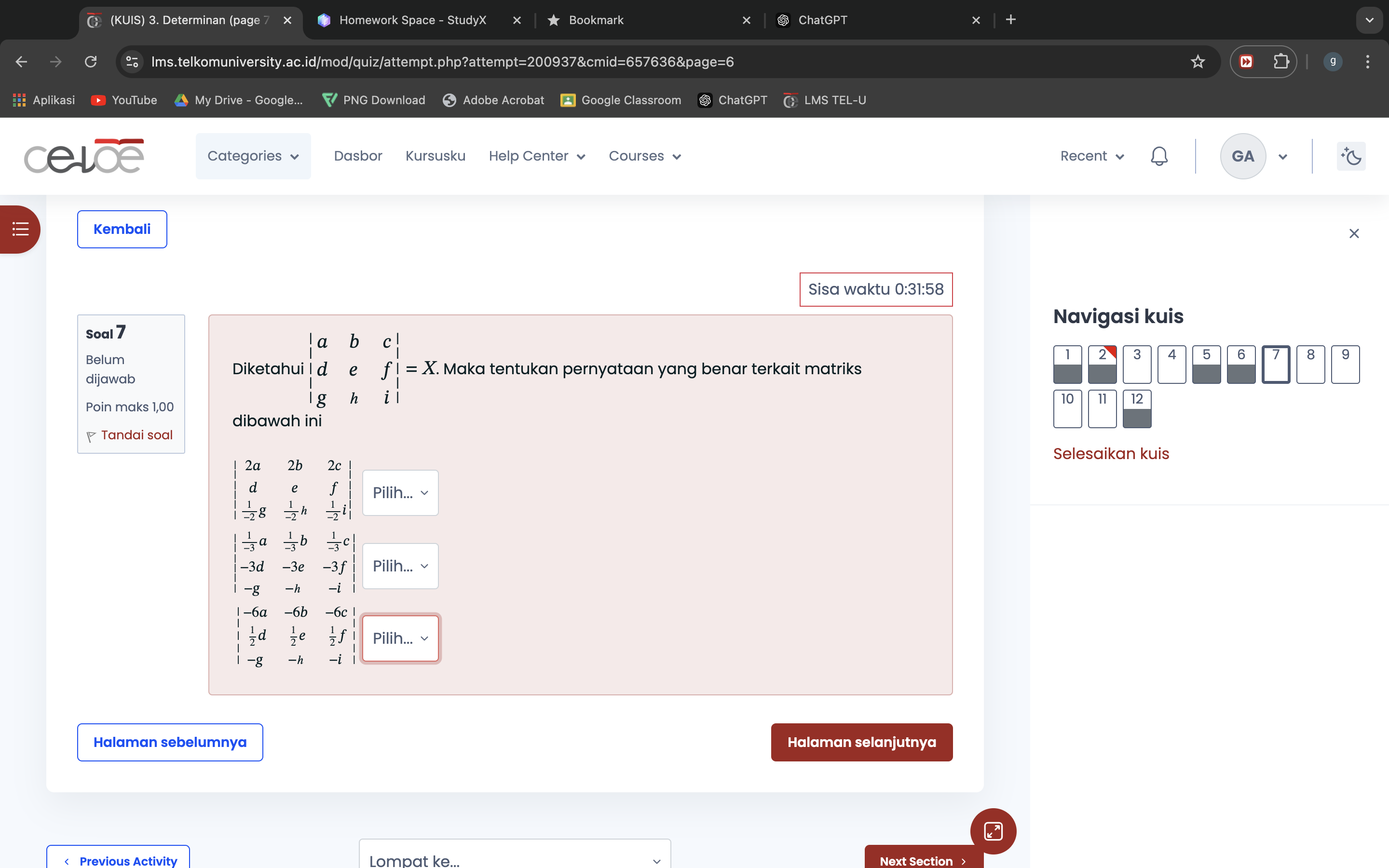Go to Halaman selanjutnya
The height and width of the screenshot is (868, 1389).
(861, 742)
